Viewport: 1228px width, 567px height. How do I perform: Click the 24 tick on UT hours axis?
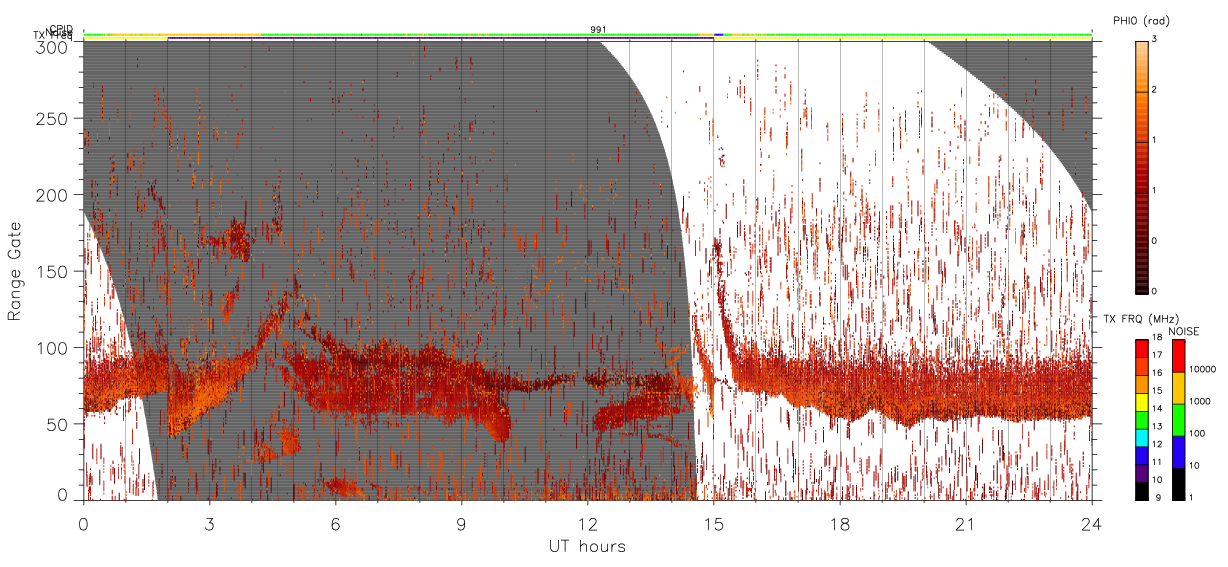1091,523
